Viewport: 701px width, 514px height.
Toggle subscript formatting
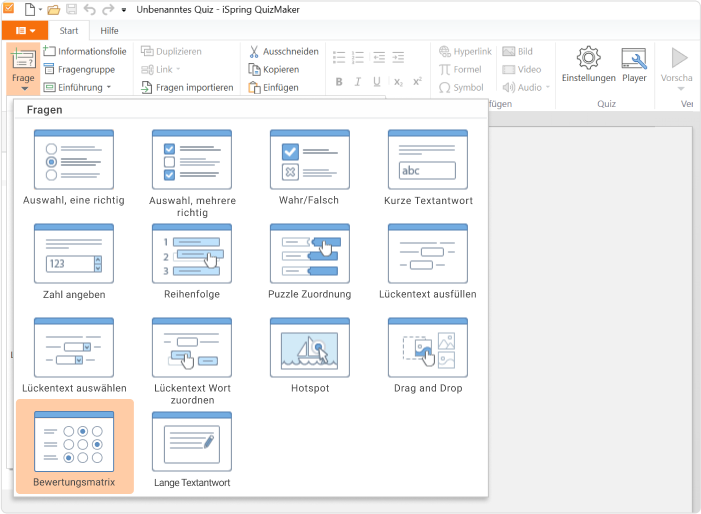pyautogui.click(x=398, y=82)
